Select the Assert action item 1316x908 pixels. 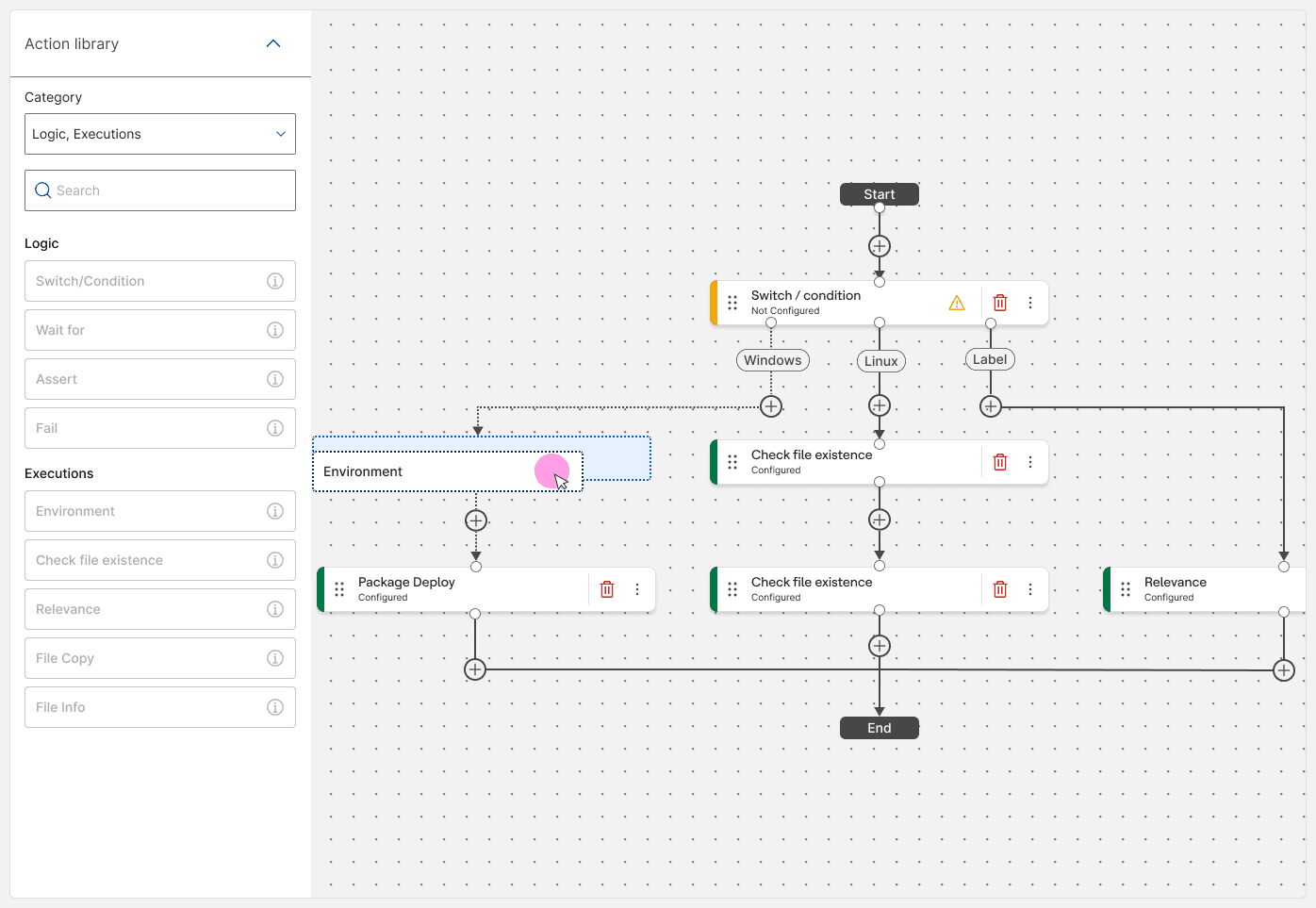click(160, 379)
